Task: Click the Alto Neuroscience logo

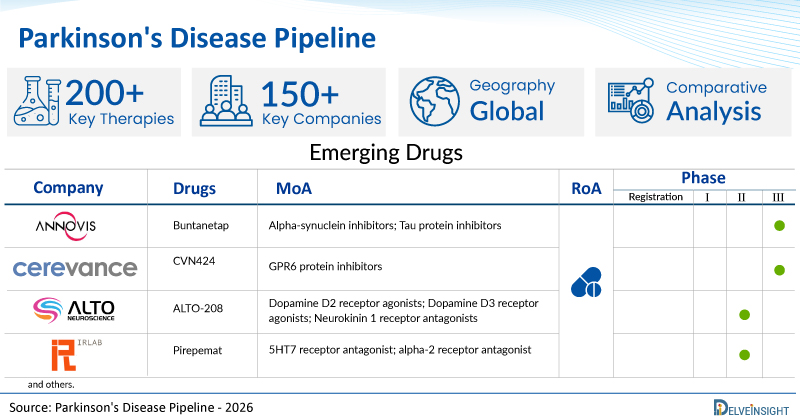Action: (73, 310)
